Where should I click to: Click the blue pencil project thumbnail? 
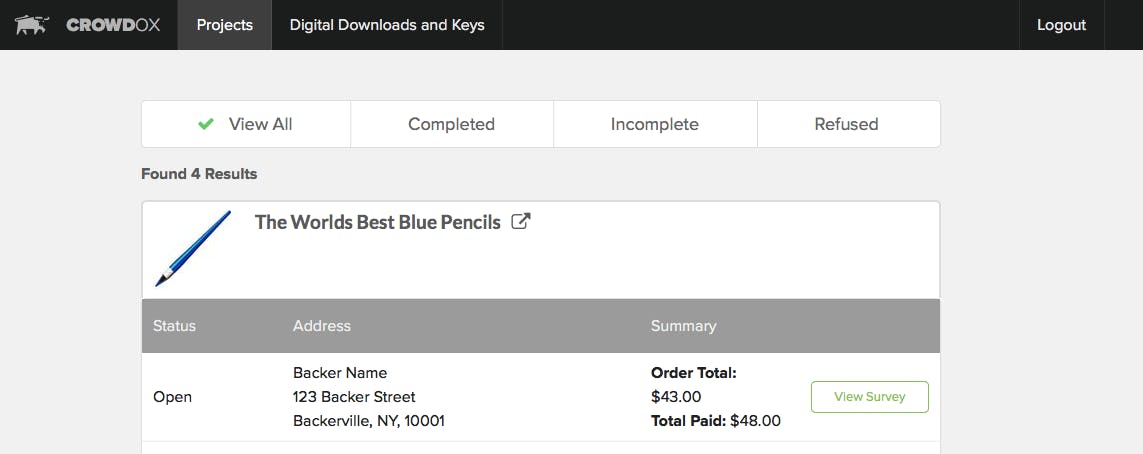[x=193, y=248]
